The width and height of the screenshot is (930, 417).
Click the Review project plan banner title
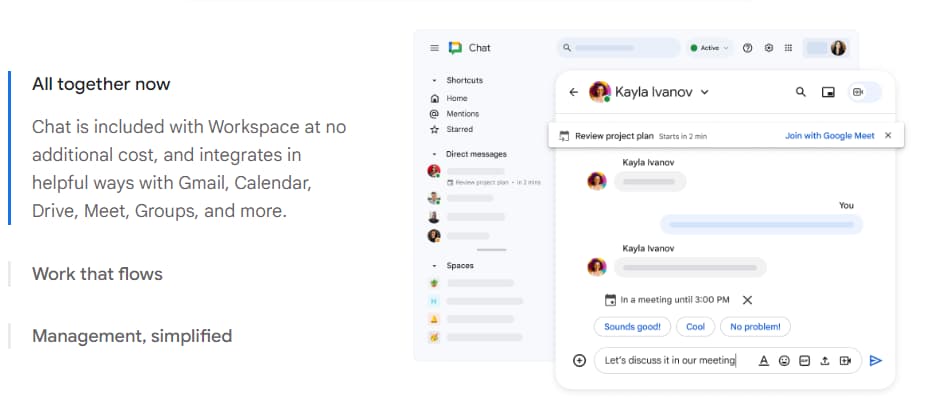pos(614,136)
